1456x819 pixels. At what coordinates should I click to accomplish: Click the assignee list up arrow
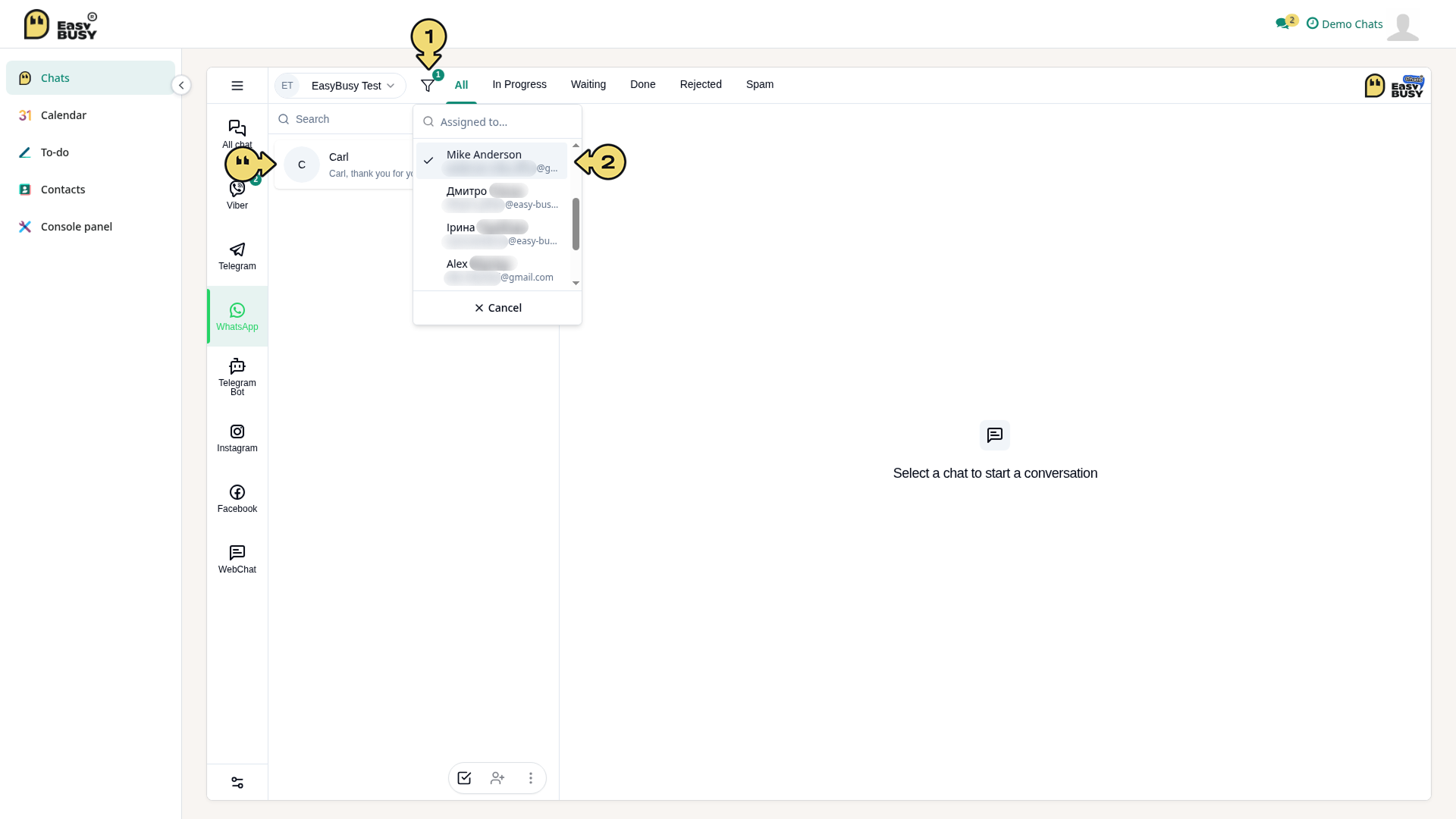tap(576, 145)
